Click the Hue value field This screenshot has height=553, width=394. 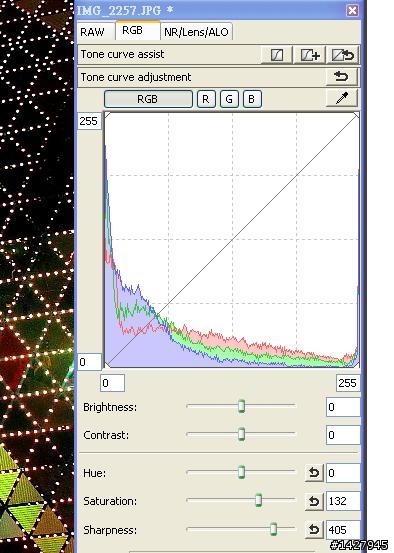pos(343,473)
